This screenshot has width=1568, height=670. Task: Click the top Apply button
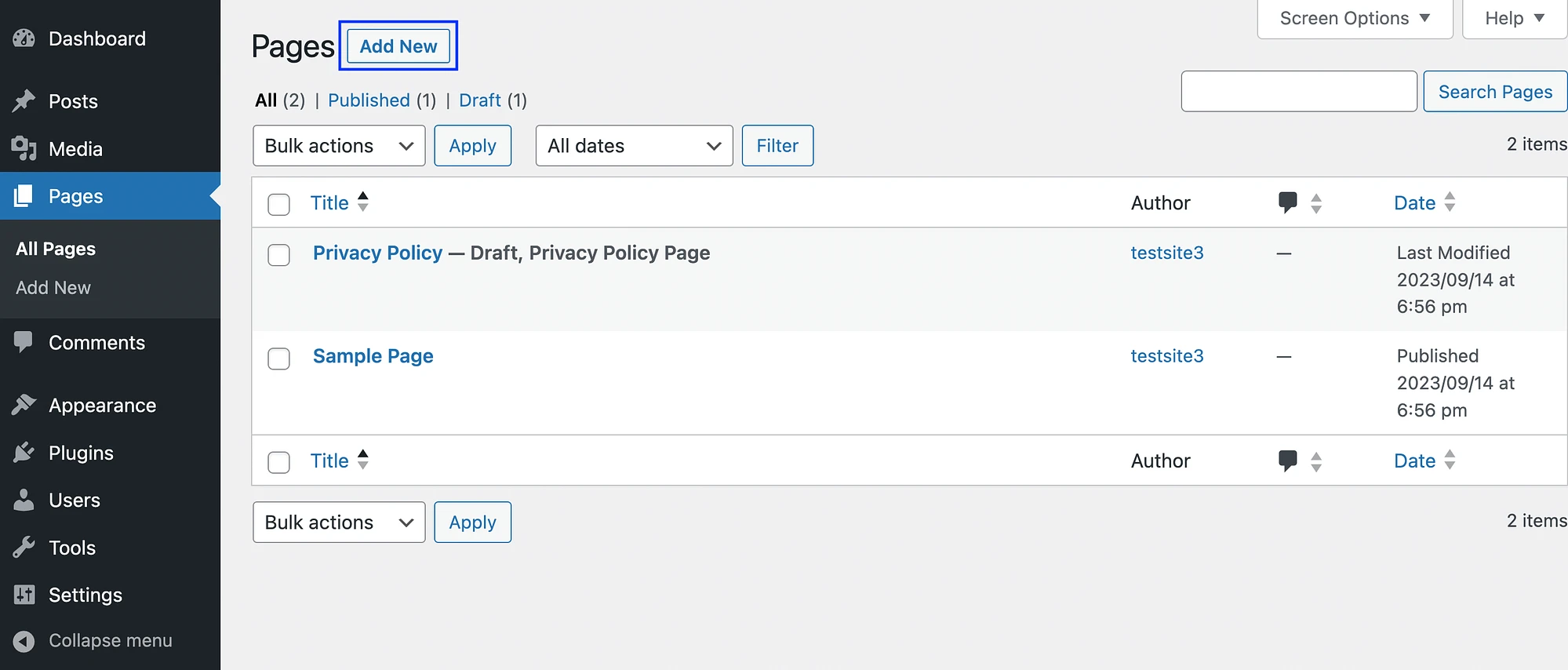pos(473,146)
